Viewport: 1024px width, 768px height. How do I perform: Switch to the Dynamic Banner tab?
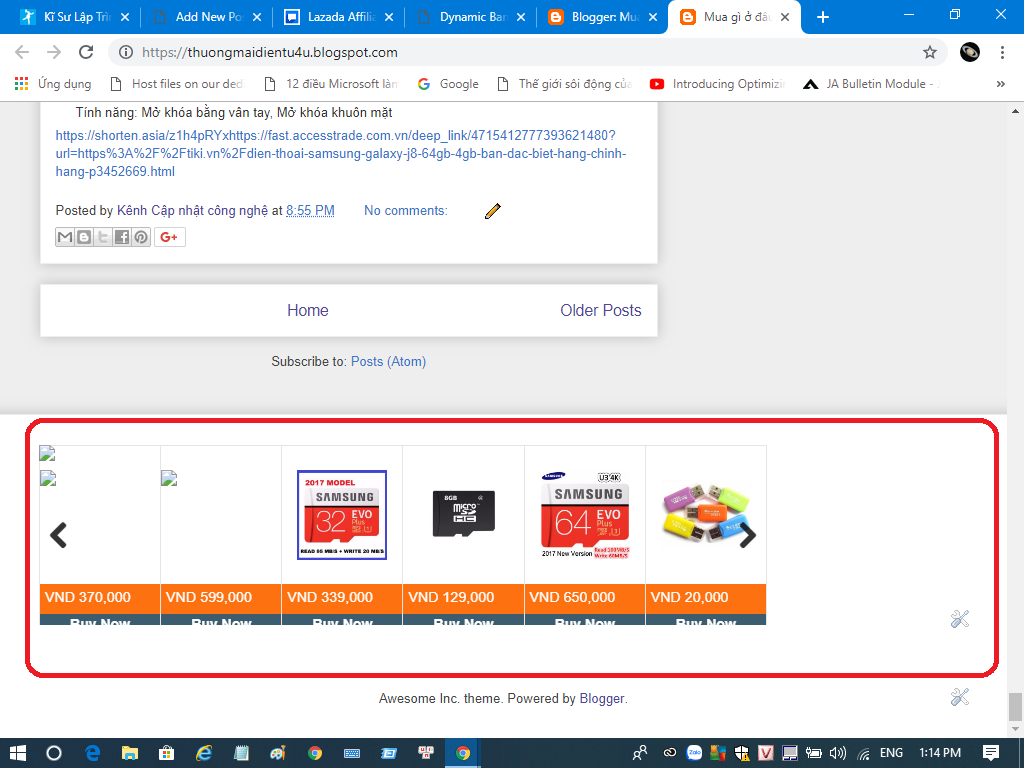(470, 17)
